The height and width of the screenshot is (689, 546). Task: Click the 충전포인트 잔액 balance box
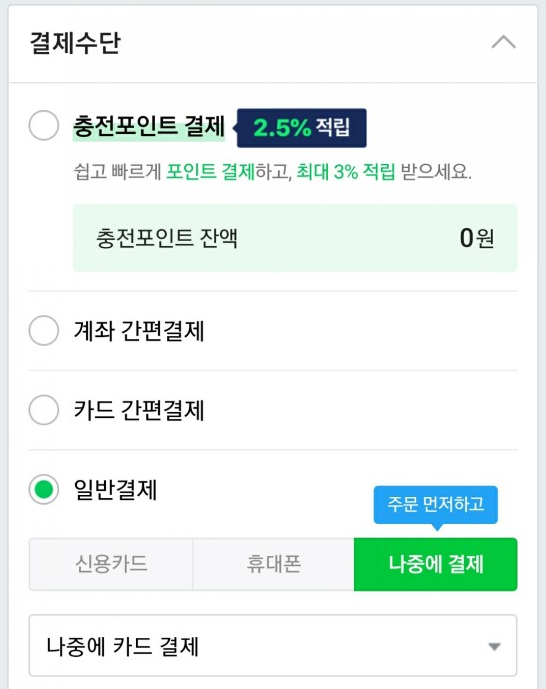click(x=295, y=238)
